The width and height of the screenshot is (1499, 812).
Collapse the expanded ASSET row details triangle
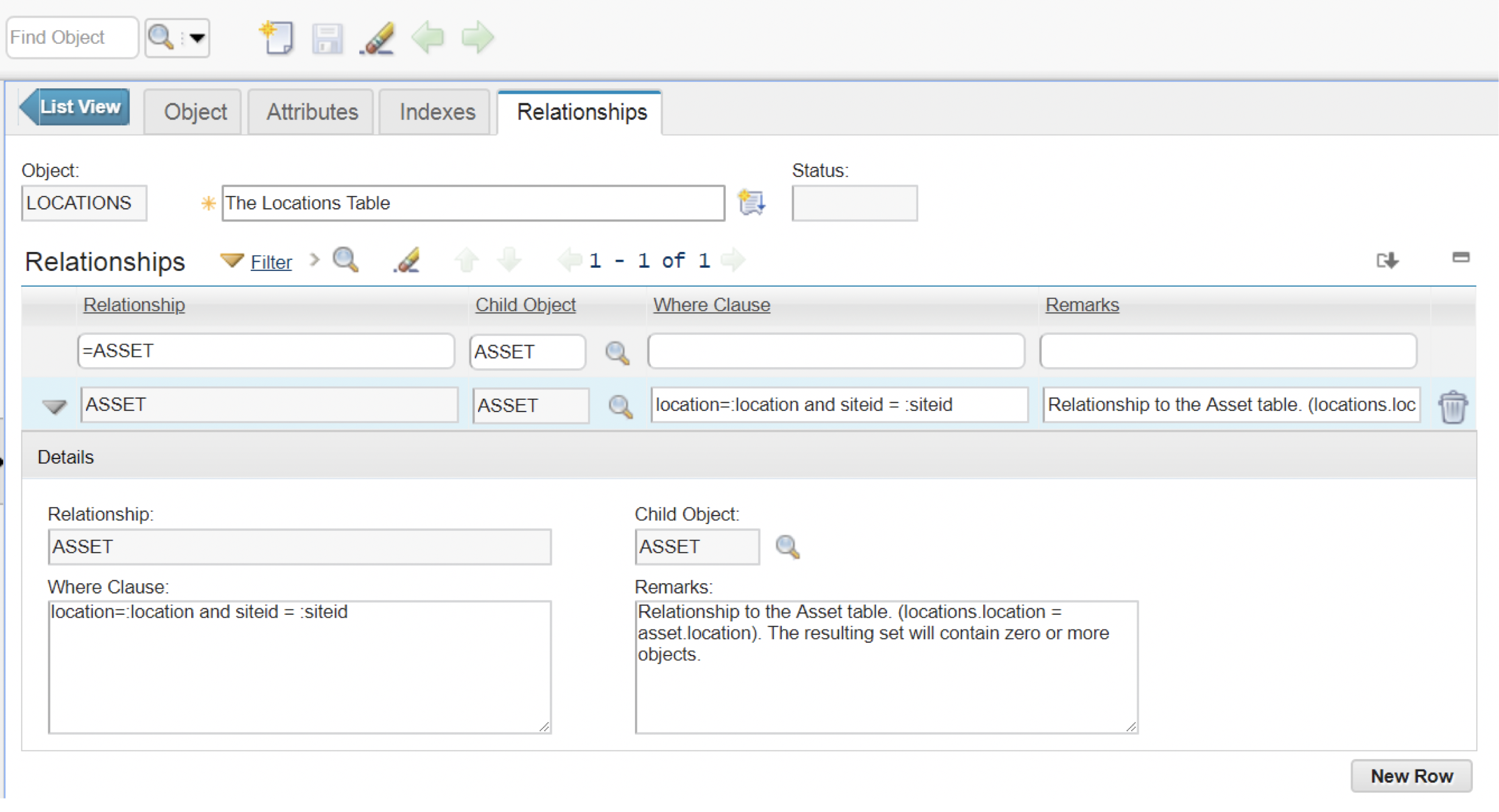[x=54, y=407]
